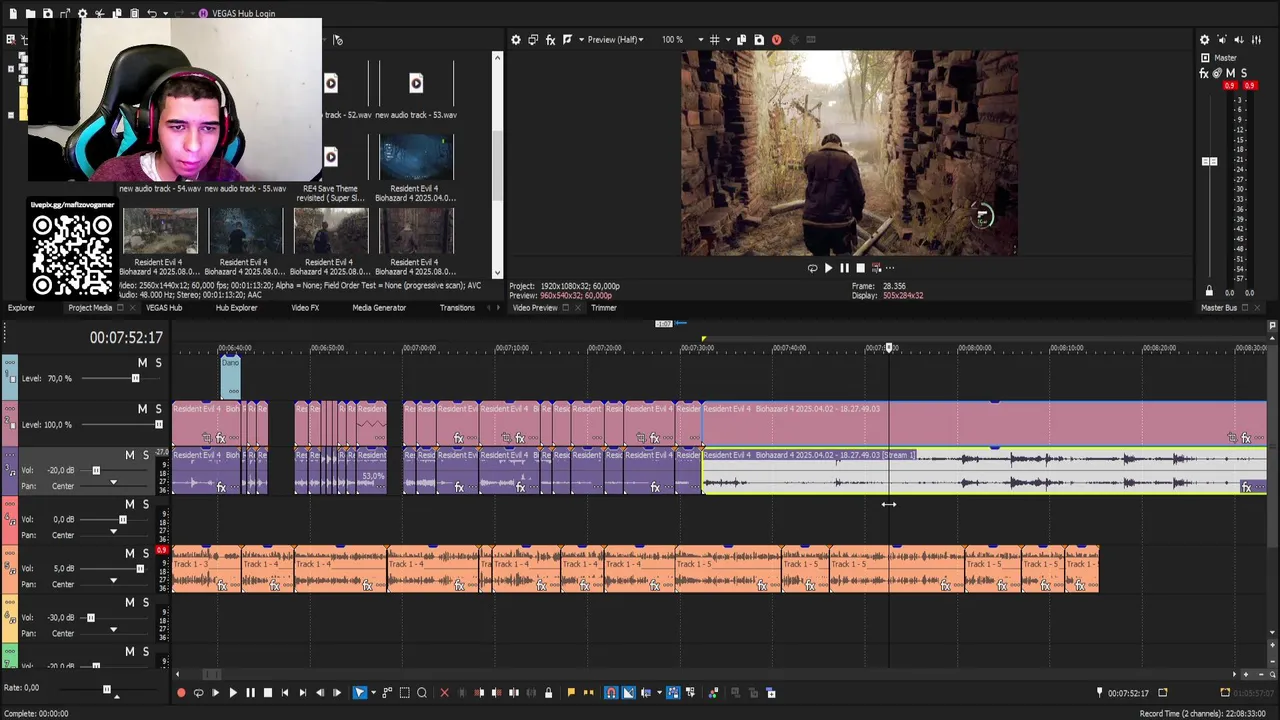
Task: Toggle Lock Envelopes to Events icon
Action: click(x=673, y=692)
